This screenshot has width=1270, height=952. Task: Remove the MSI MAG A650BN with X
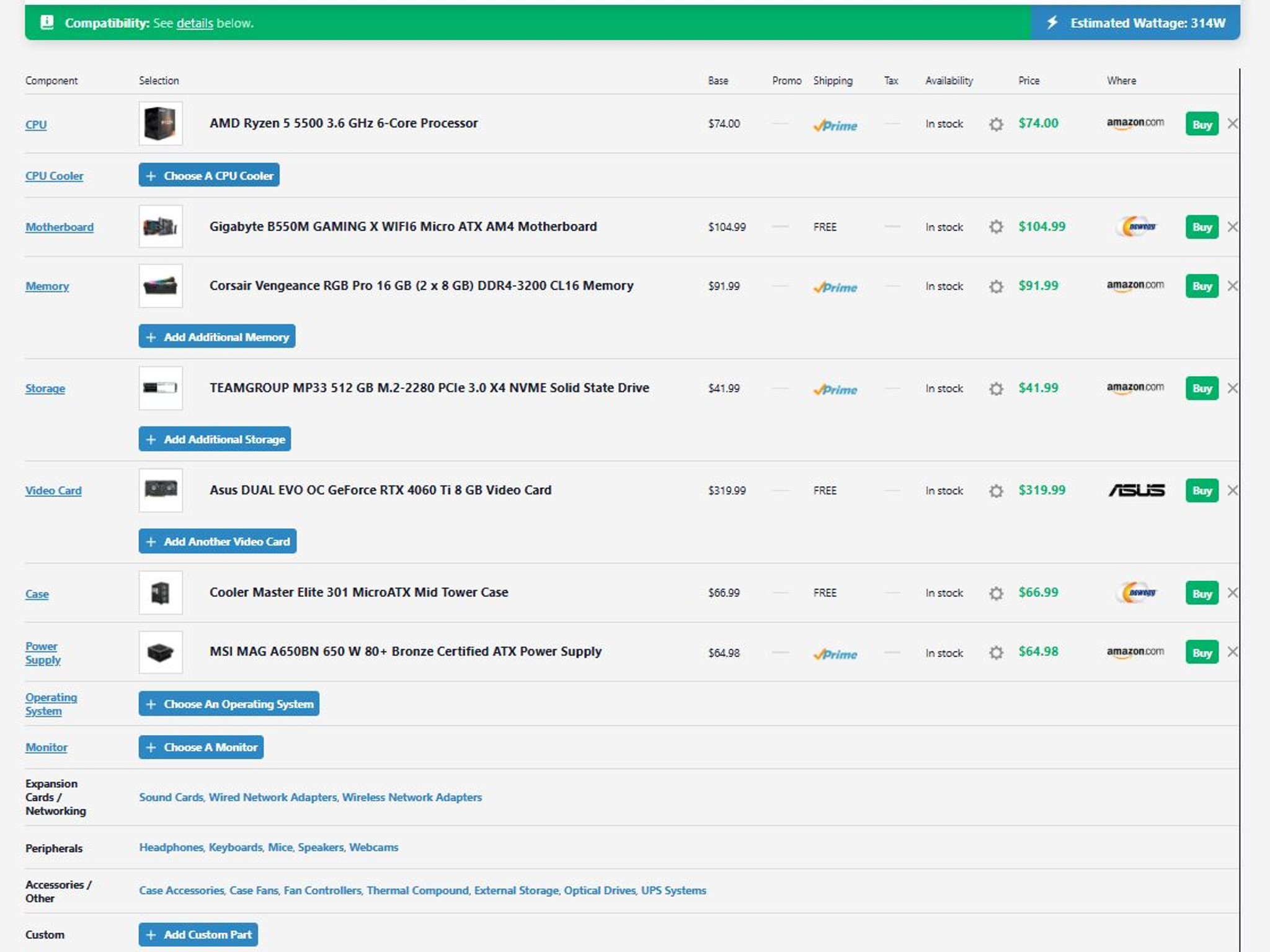[x=1233, y=651]
